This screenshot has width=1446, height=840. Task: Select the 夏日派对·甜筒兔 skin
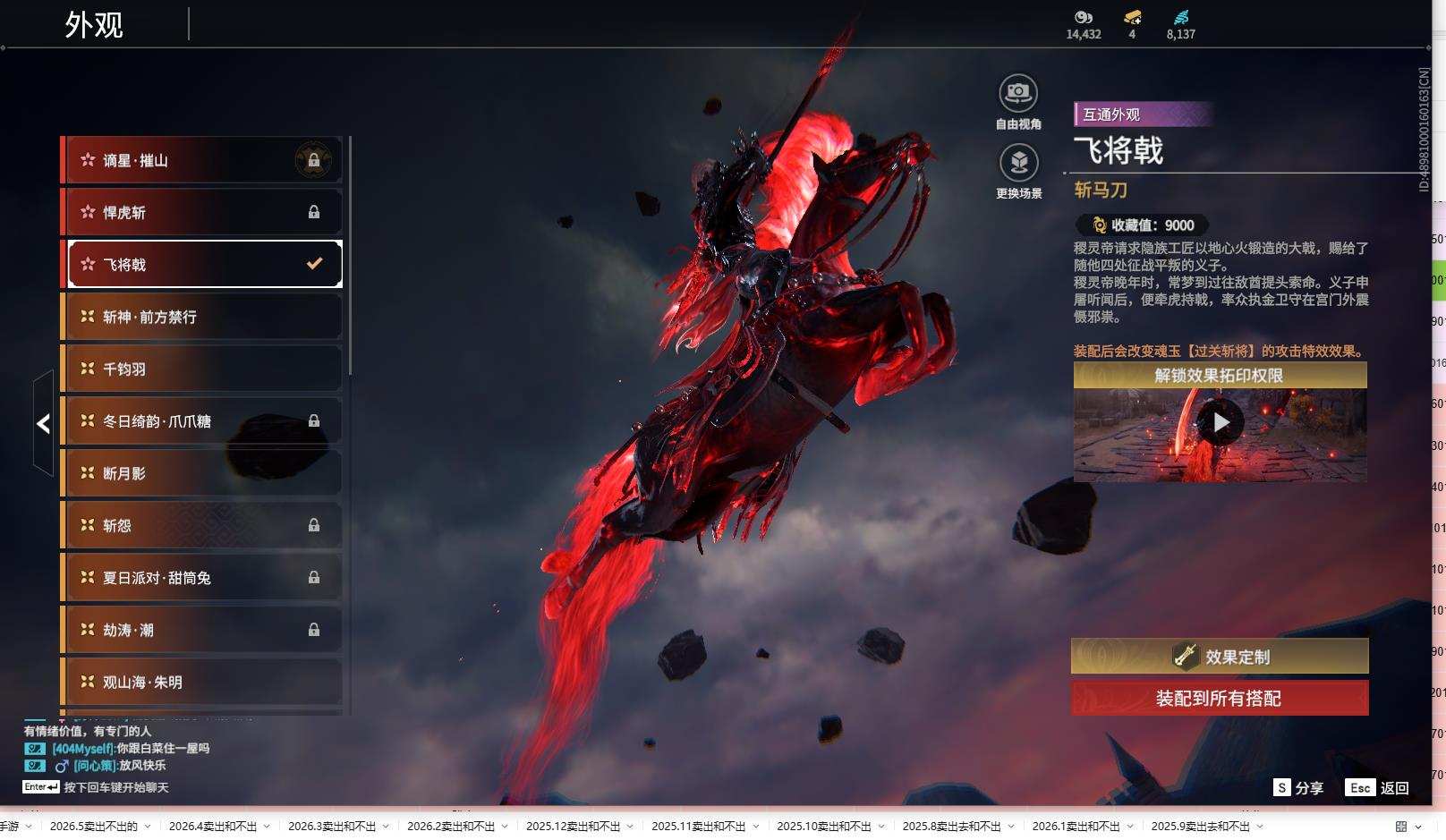(202, 577)
